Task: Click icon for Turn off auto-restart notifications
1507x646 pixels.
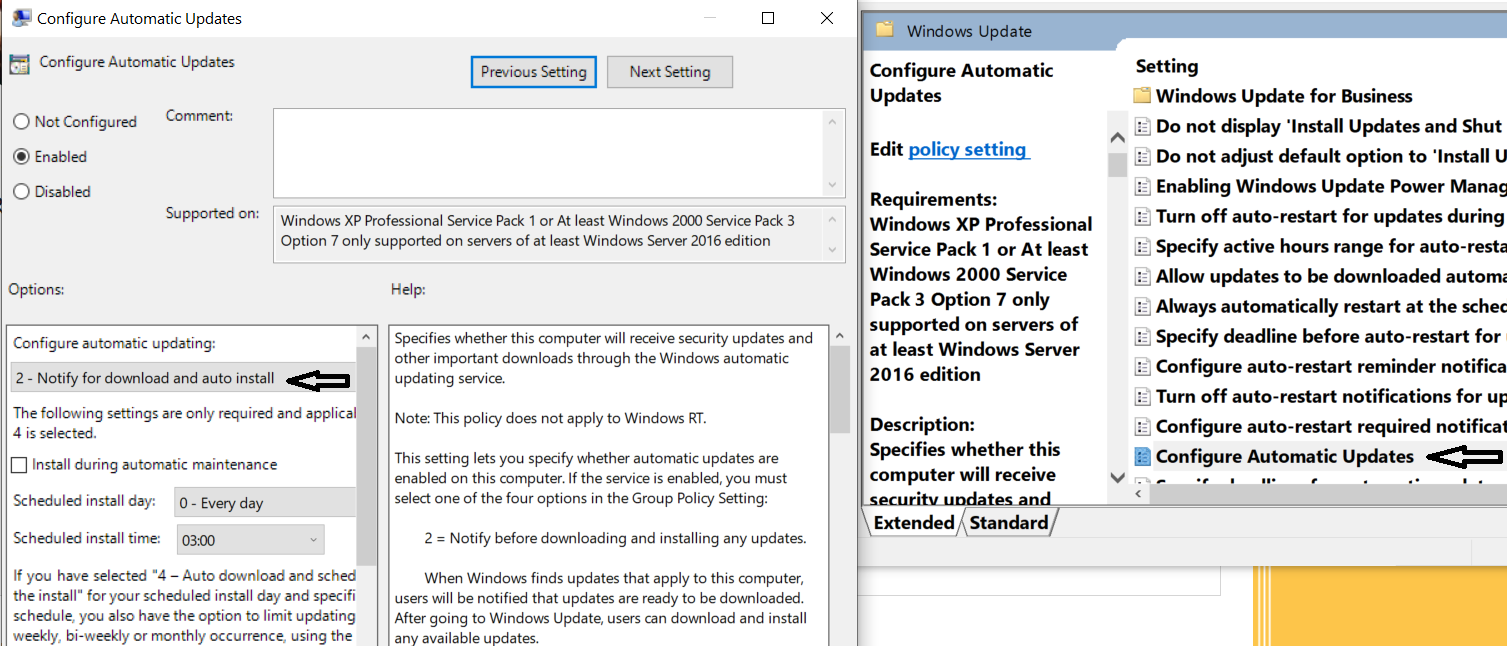Action: coord(1143,396)
